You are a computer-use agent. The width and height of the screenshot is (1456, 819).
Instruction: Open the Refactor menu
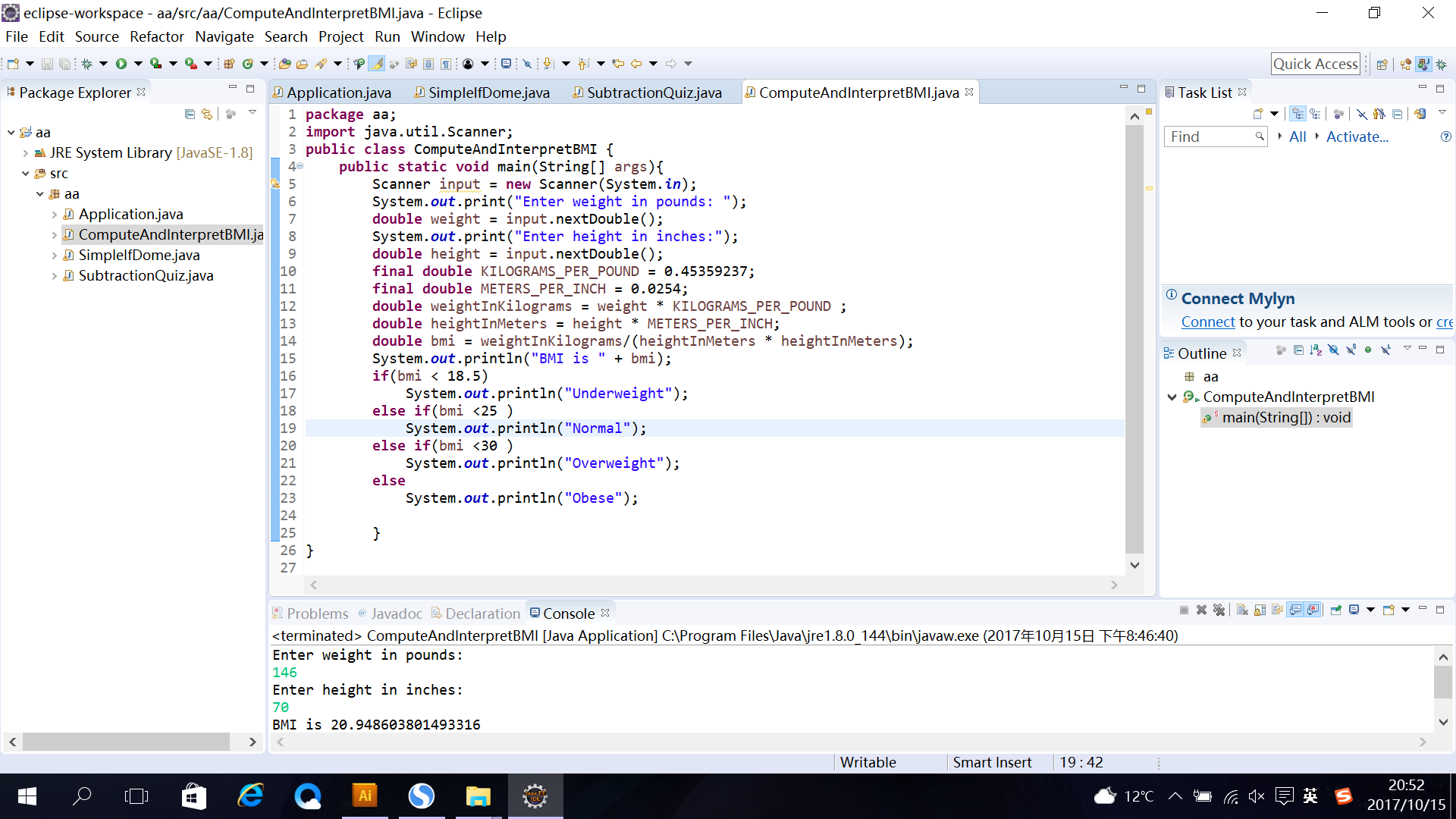tap(156, 36)
